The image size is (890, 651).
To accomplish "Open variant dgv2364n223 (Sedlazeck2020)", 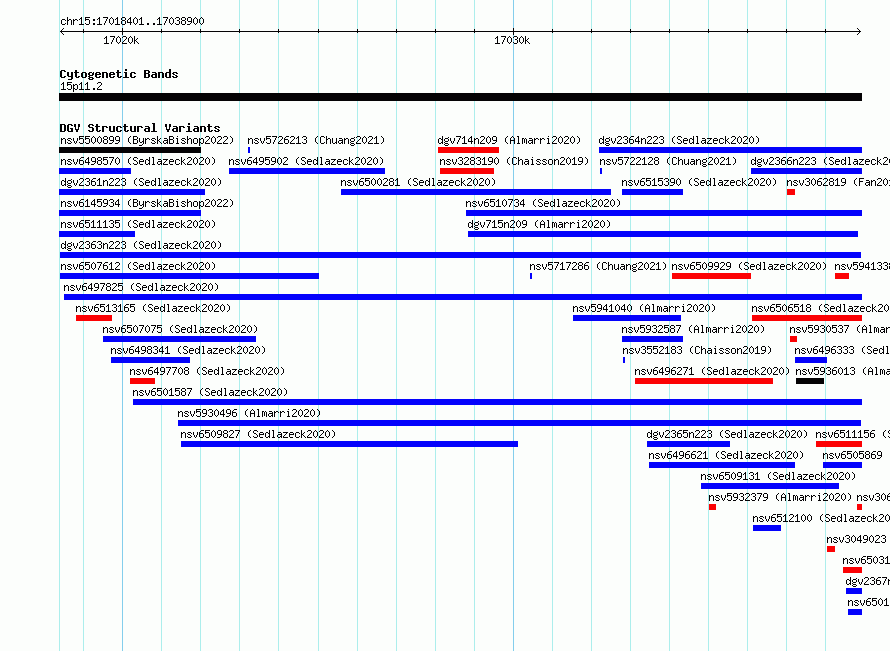I will tap(679, 140).
